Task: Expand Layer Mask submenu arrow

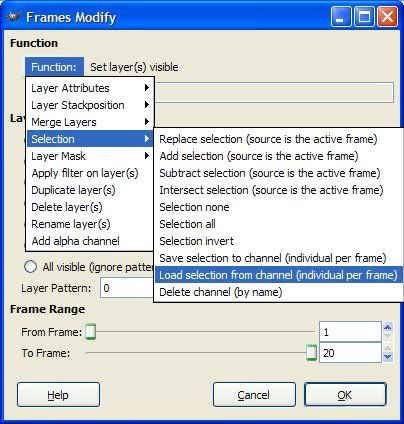Action: point(147,156)
